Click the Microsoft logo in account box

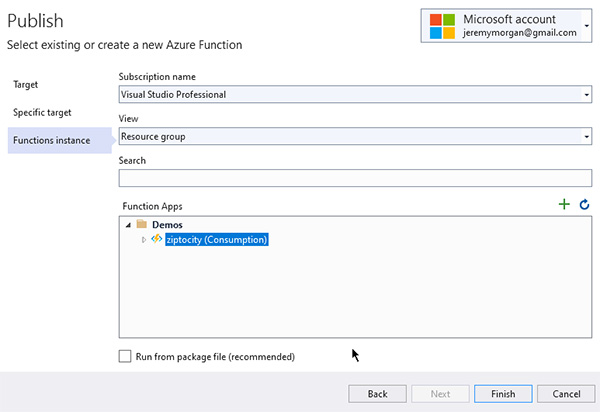[442, 26]
